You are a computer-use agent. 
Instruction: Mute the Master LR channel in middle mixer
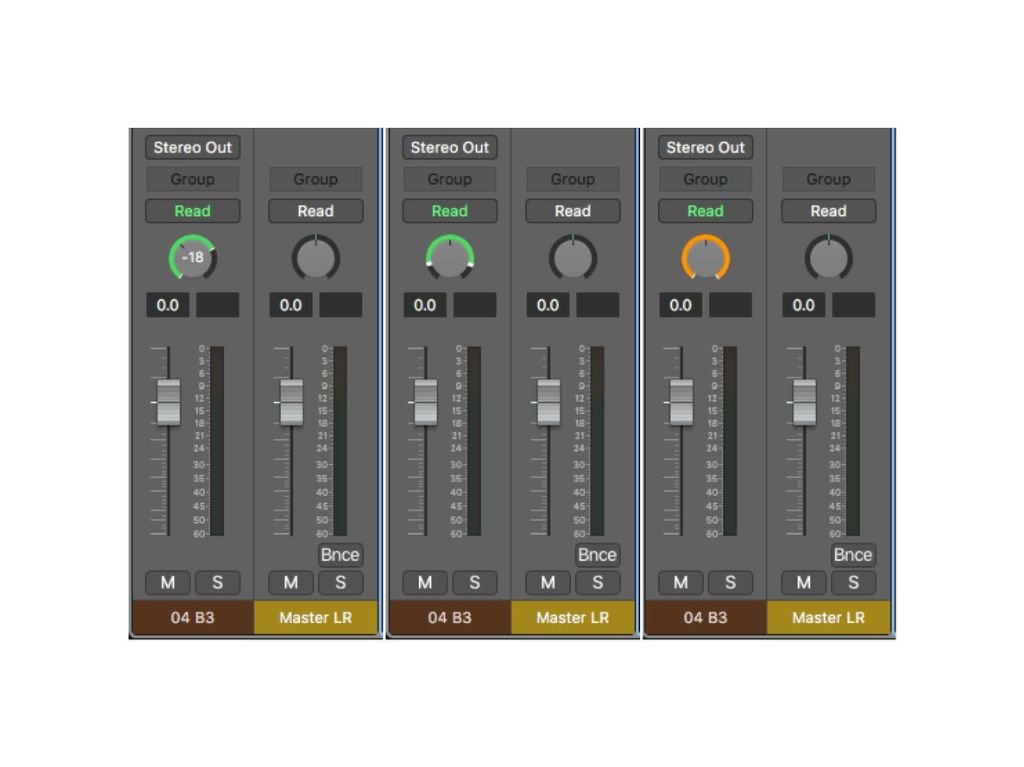[x=548, y=583]
